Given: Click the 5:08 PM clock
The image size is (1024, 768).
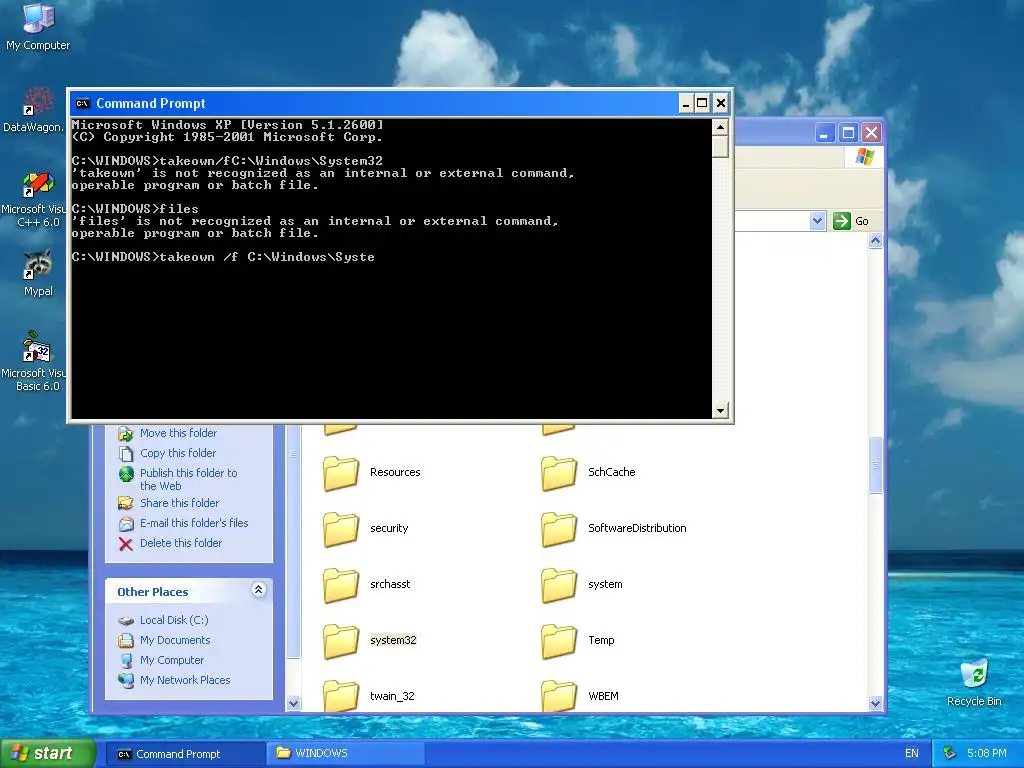Looking at the screenshot, I should pos(986,754).
